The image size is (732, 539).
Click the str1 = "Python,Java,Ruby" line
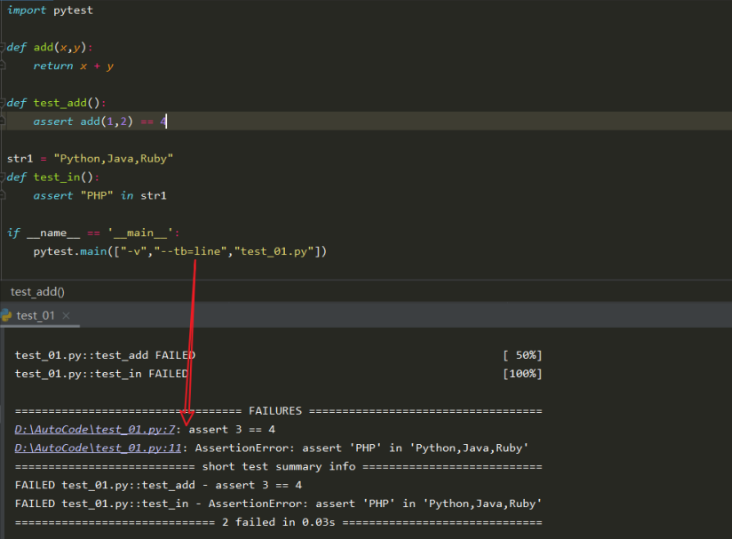[90, 159]
